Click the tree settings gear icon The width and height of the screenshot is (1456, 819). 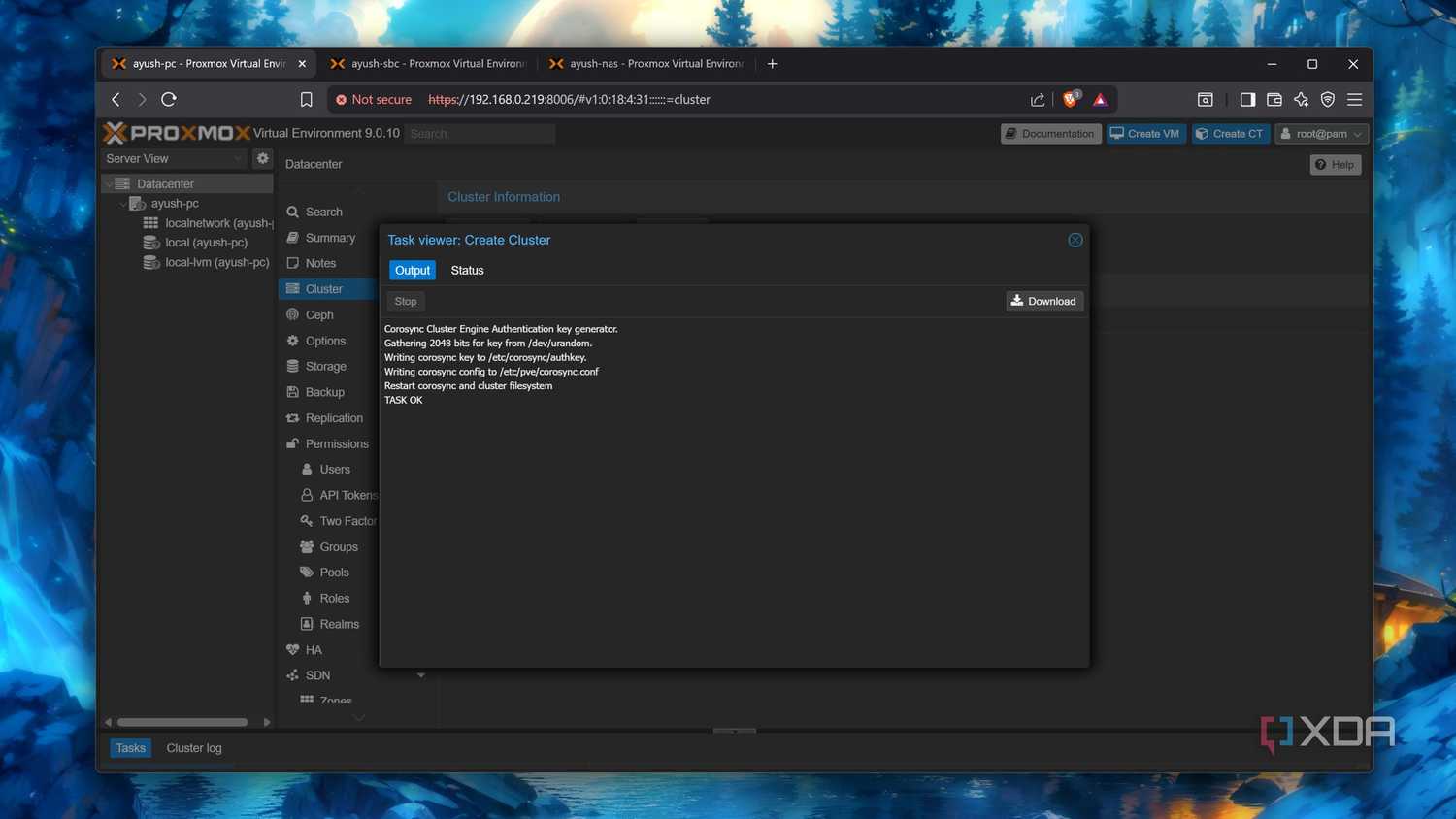click(262, 158)
